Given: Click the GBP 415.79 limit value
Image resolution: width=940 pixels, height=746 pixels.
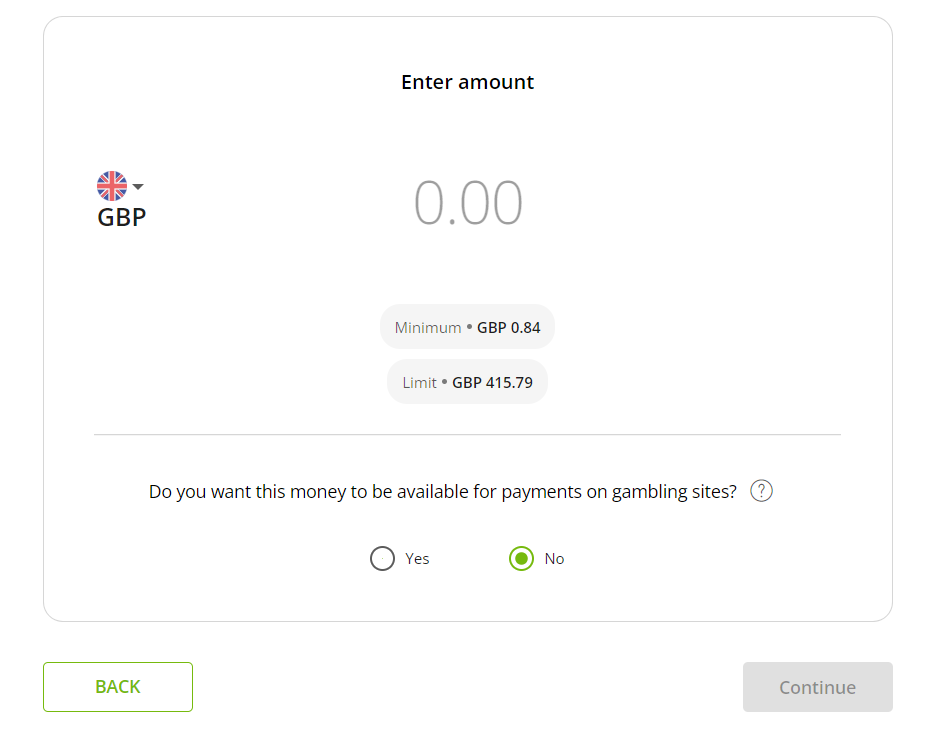Looking at the screenshot, I should [492, 383].
